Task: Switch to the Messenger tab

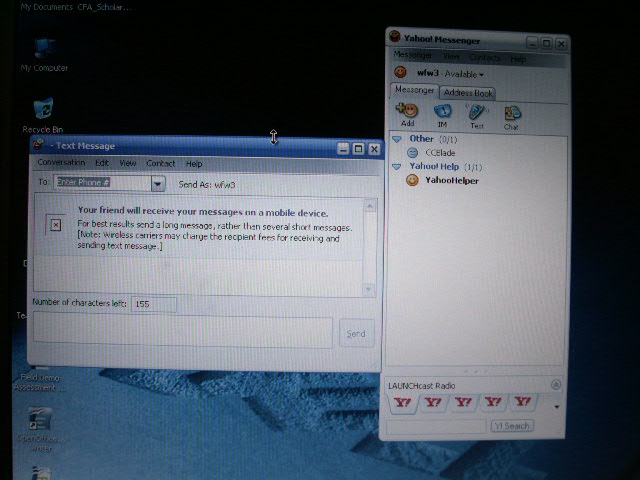Action: tap(414, 90)
